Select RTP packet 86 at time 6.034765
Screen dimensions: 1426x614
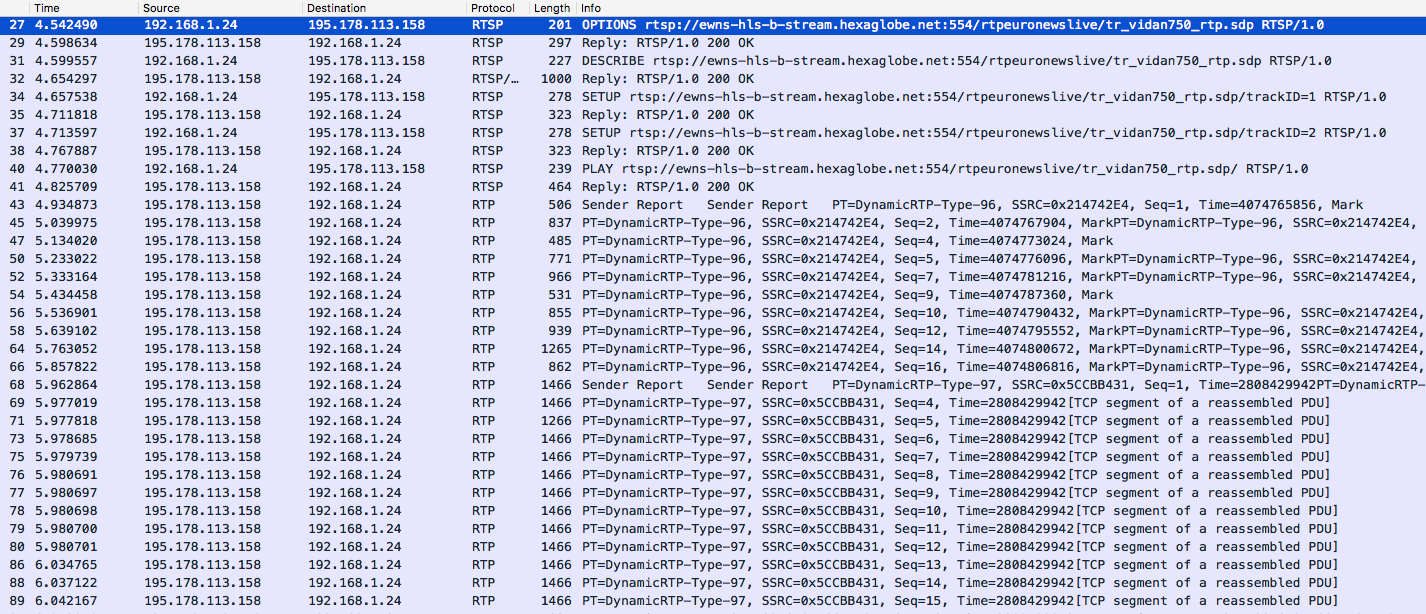pyautogui.click(x=713, y=565)
